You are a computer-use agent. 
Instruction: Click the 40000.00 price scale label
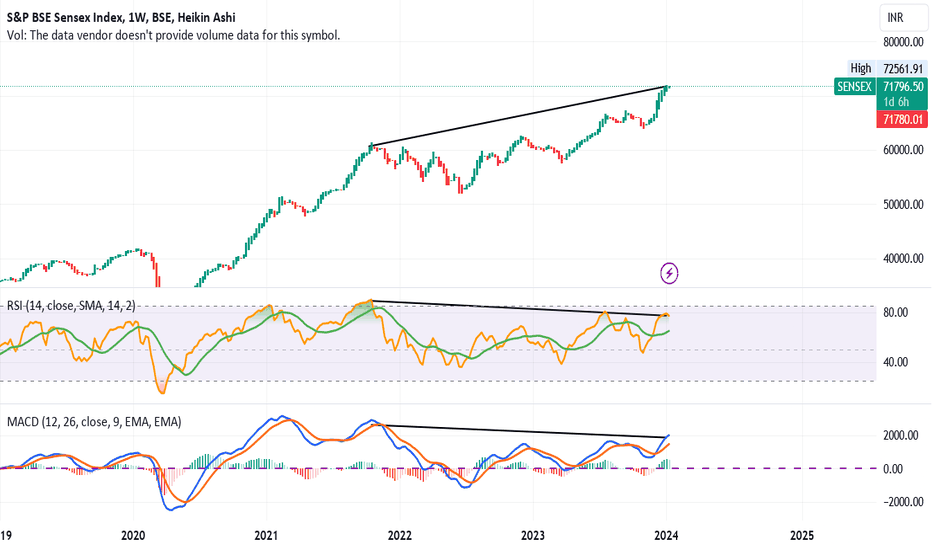[903, 258]
